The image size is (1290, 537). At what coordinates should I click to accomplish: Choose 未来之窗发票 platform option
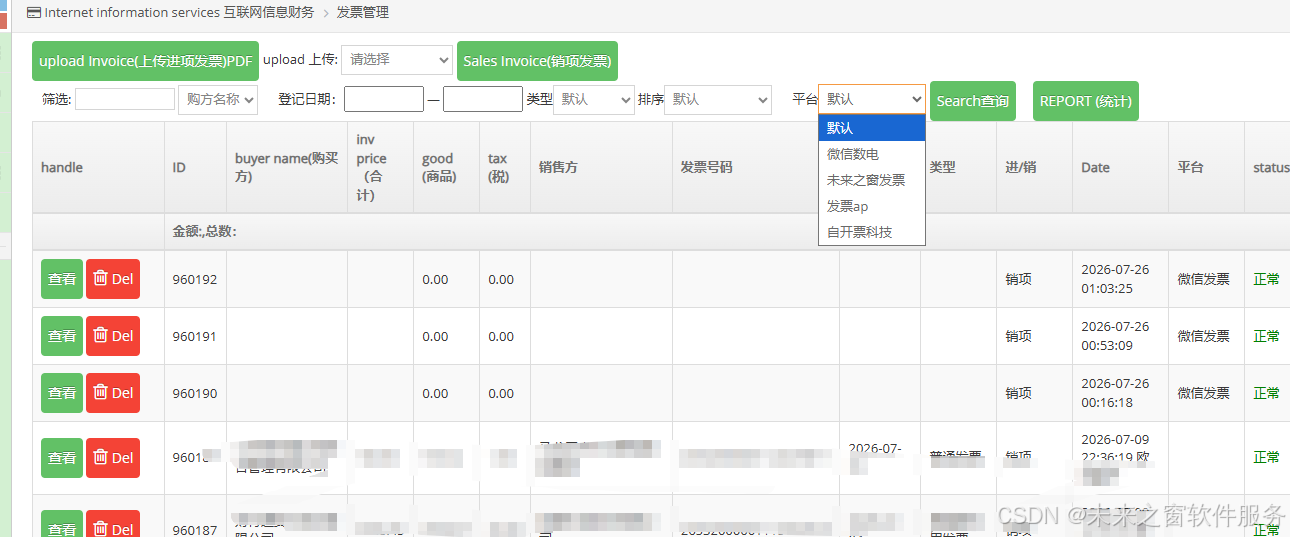coord(872,180)
